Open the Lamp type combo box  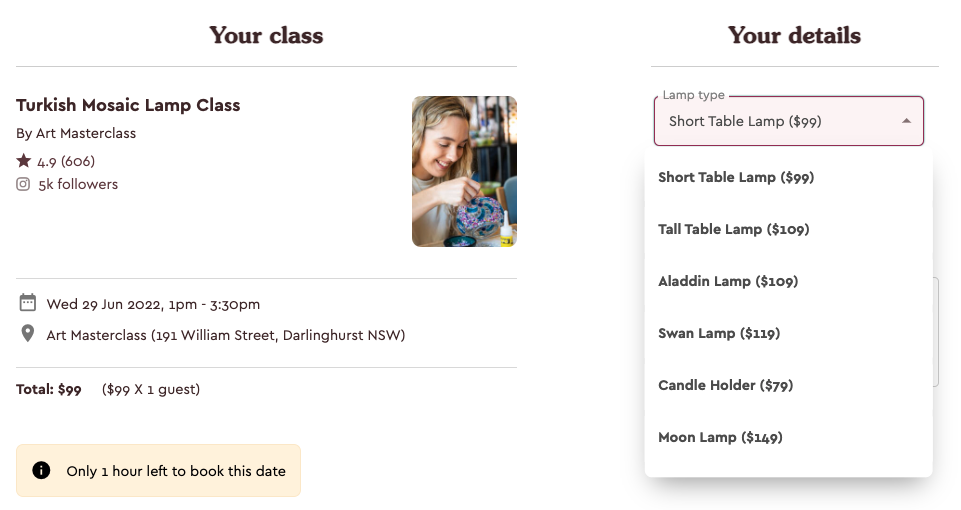789,121
